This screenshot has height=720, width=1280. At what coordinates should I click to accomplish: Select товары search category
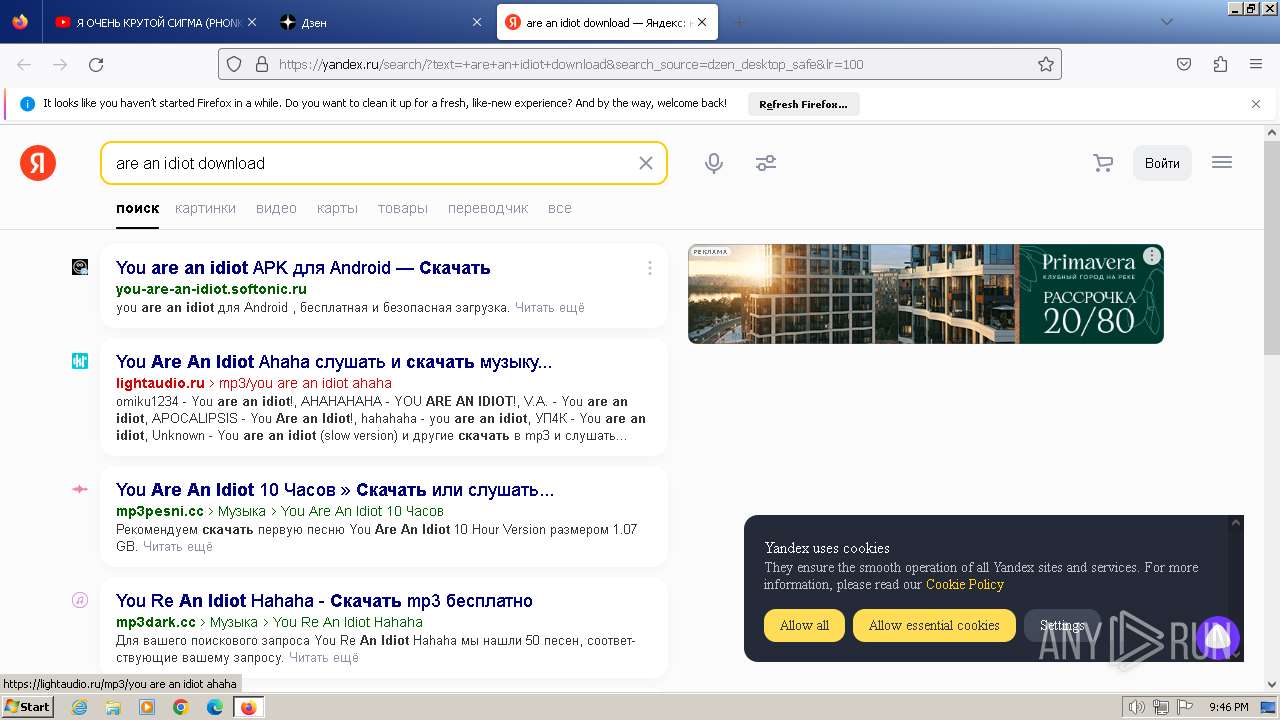point(403,208)
